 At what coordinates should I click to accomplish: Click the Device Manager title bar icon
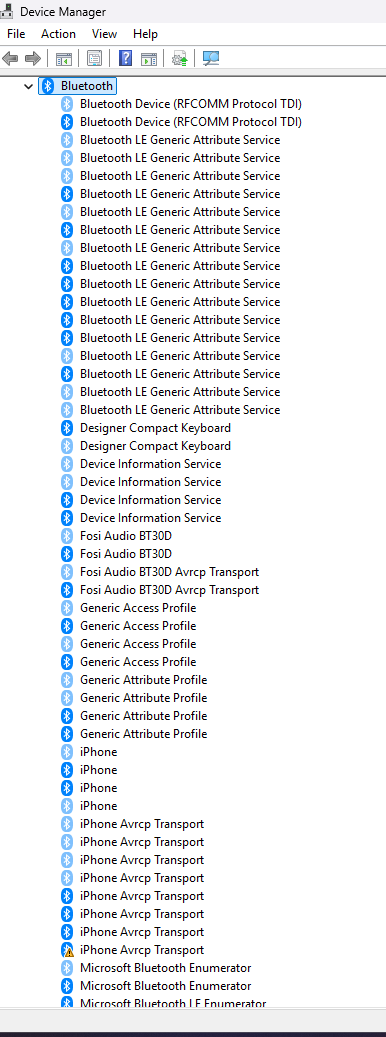point(7,11)
